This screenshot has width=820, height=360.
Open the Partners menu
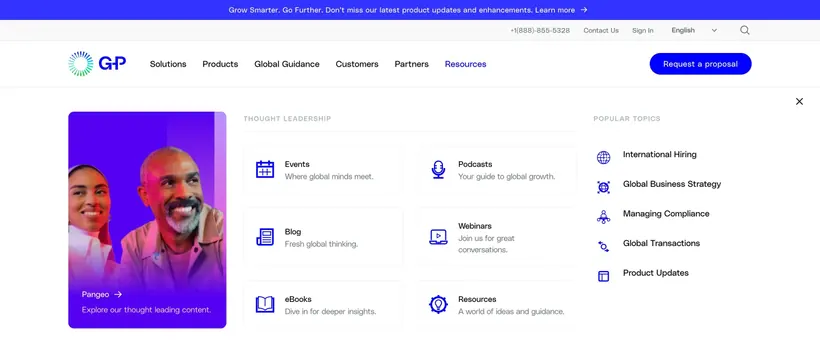pyautogui.click(x=412, y=64)
